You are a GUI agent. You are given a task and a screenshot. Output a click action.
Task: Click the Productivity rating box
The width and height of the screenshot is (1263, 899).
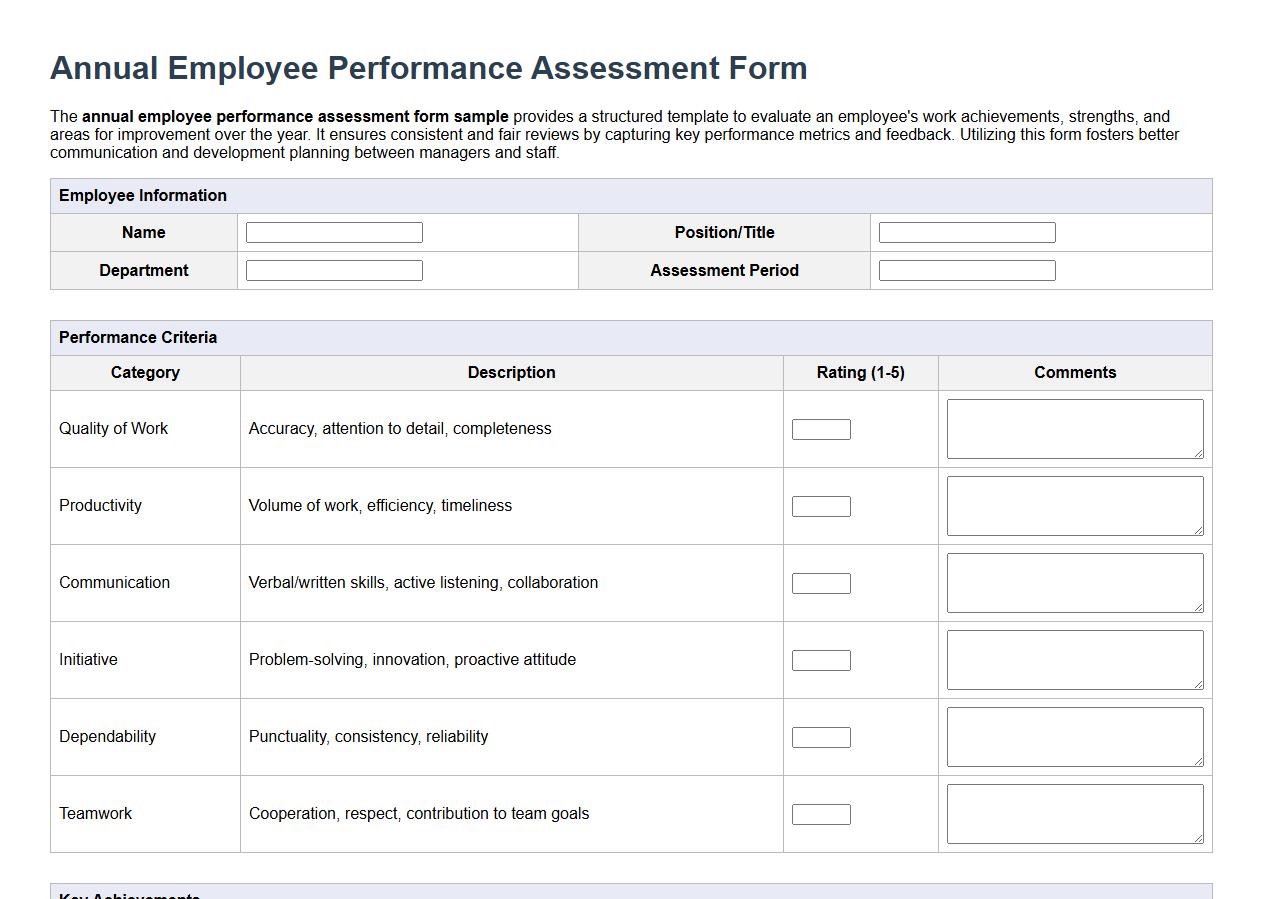click(820, 506)
